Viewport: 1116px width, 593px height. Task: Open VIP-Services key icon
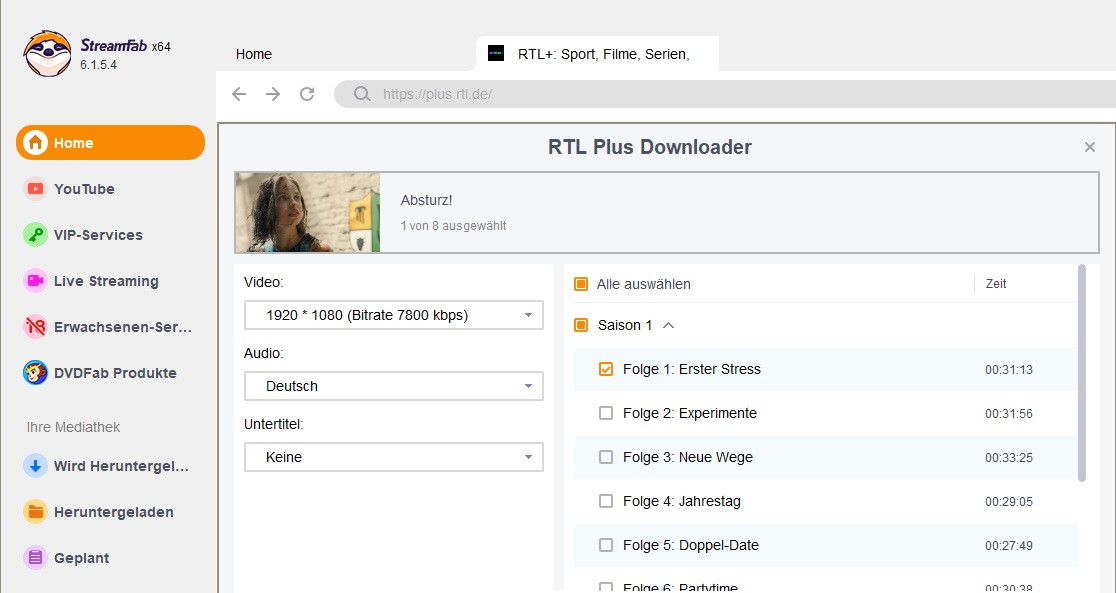tap(36, 235)
